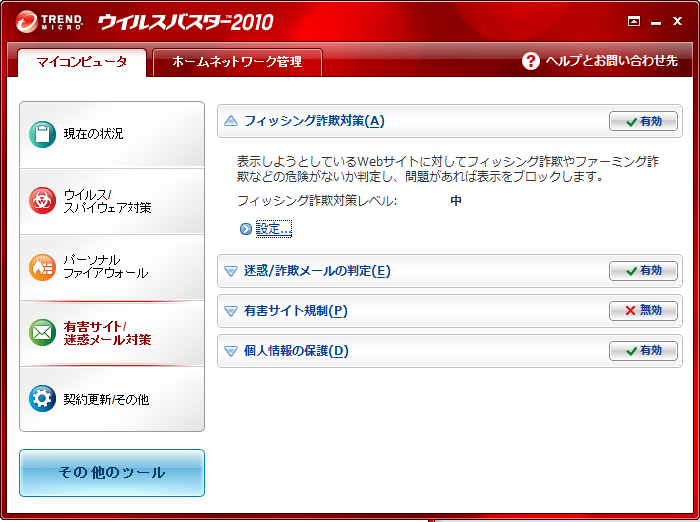700x522 pixels.
Task: Click the compact view window icon in title bar
Action: pyautogui.click(x=634, y=21)
